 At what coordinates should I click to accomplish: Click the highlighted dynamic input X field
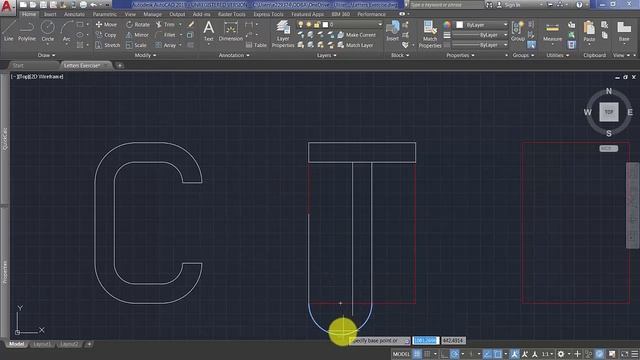pos(425,340)
